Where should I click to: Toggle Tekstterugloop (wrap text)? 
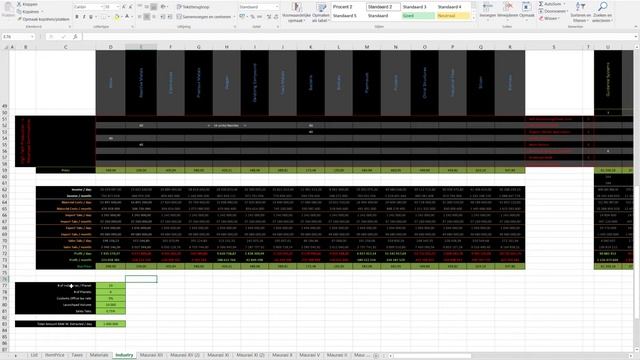point(193,7)
